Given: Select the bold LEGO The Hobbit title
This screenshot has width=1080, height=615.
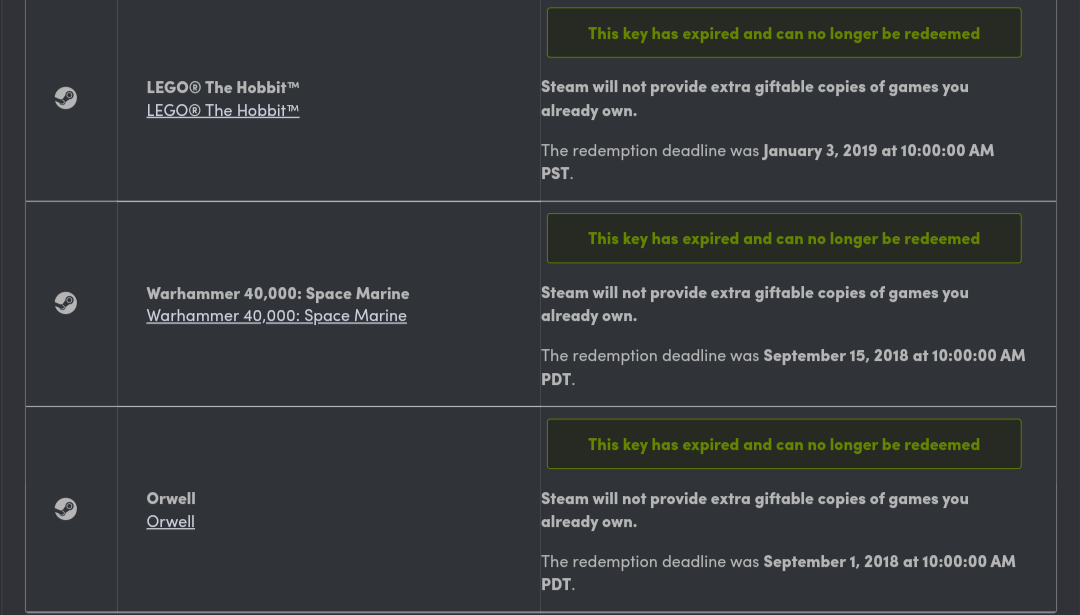Looking at the screenshot, I should (x=222, y=87).
